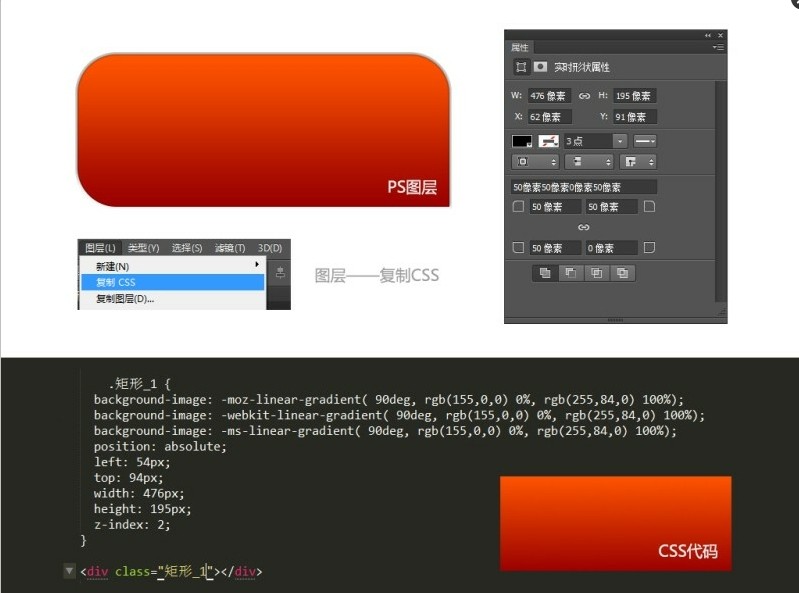Click the H field showing 195 像素
The height and width of the screenshot is (593, 799).
tap(634, 96)
